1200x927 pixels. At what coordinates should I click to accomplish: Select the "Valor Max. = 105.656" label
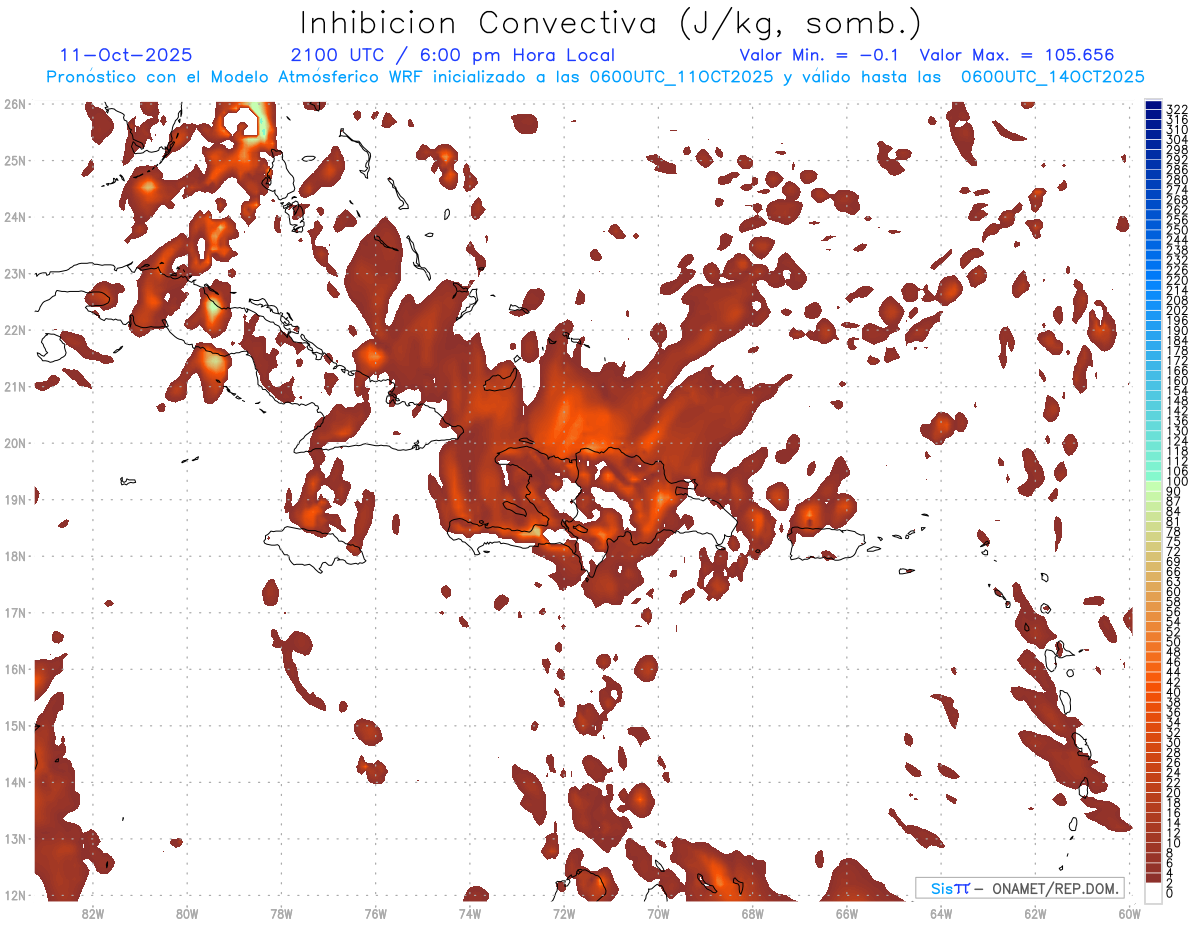click(1016, 55)
